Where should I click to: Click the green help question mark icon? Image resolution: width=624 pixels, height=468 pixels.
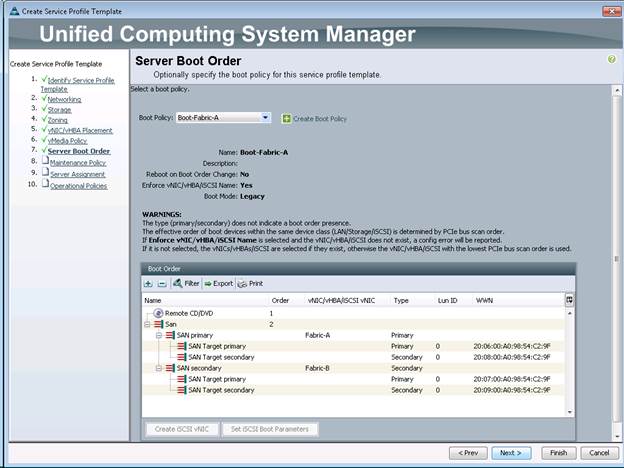pyautogui.click(x=611, y=59)
